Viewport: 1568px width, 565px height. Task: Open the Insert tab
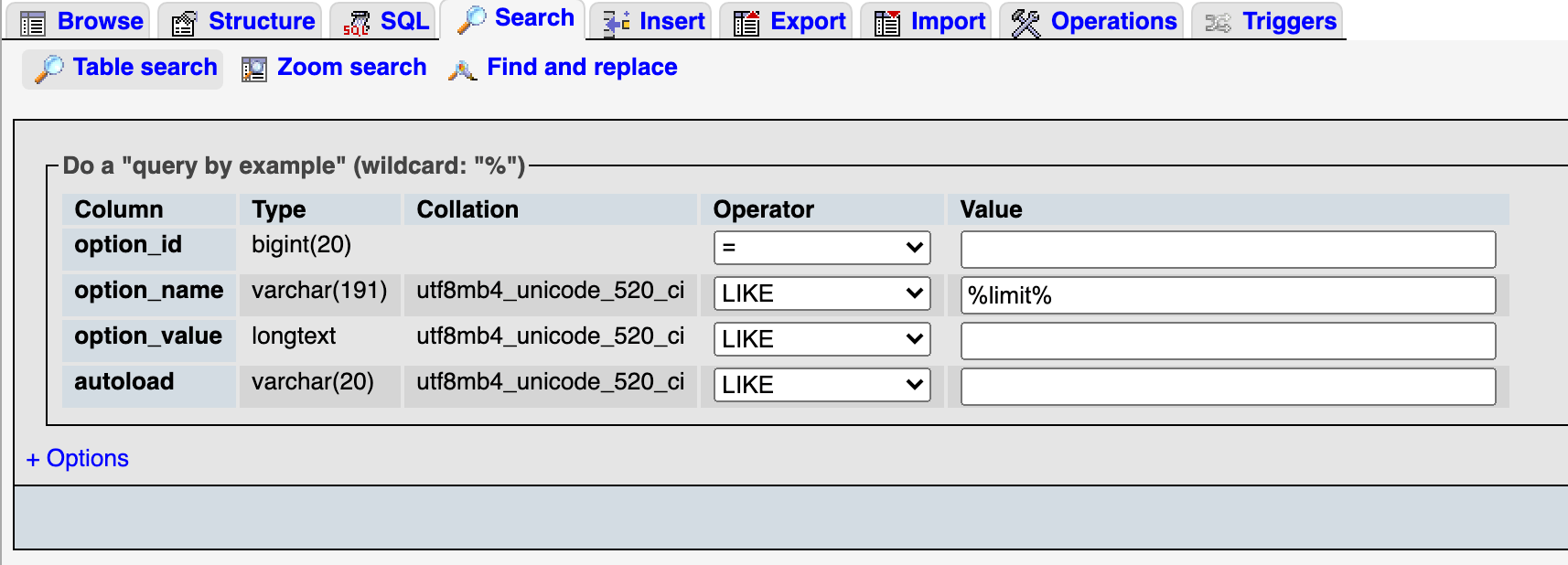coord(650,22)
